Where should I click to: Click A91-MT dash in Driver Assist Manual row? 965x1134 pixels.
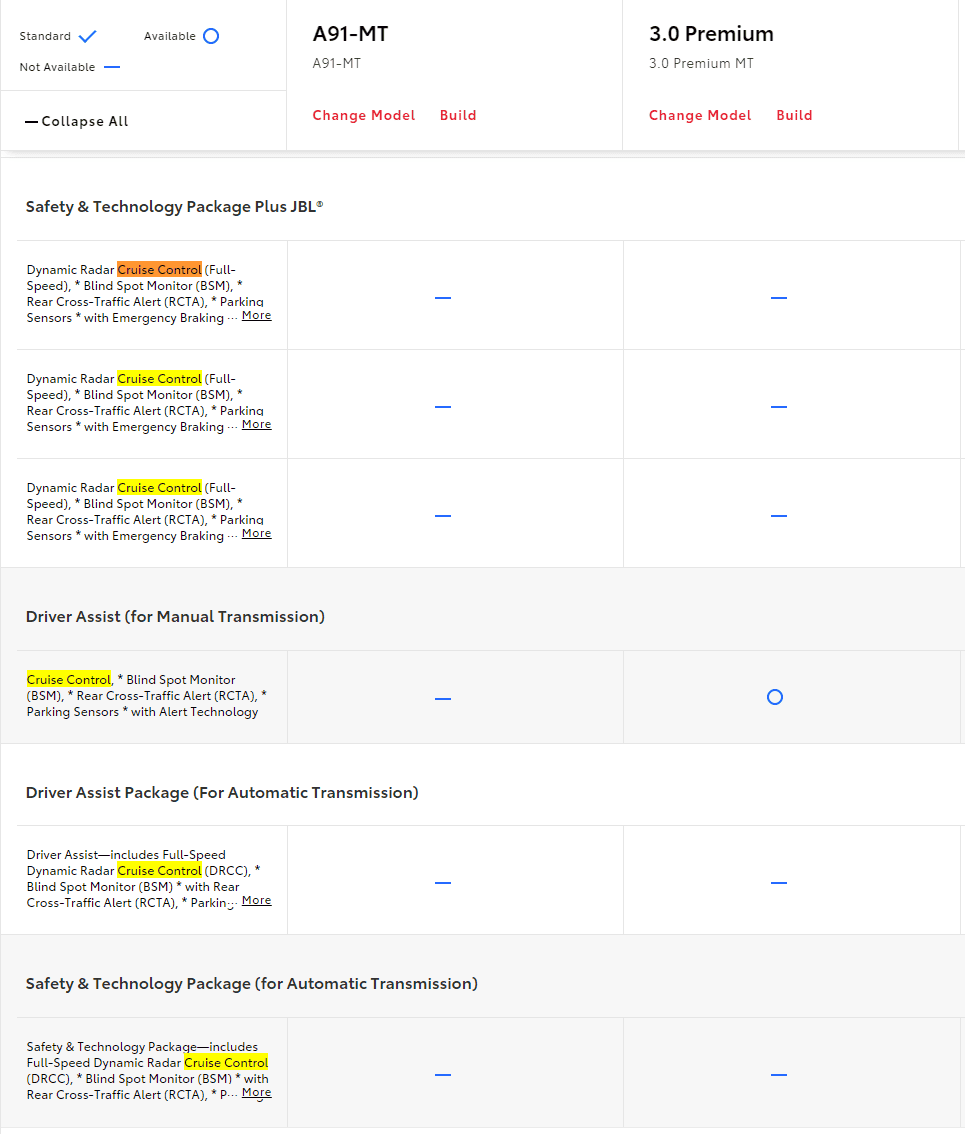[443, 699]
